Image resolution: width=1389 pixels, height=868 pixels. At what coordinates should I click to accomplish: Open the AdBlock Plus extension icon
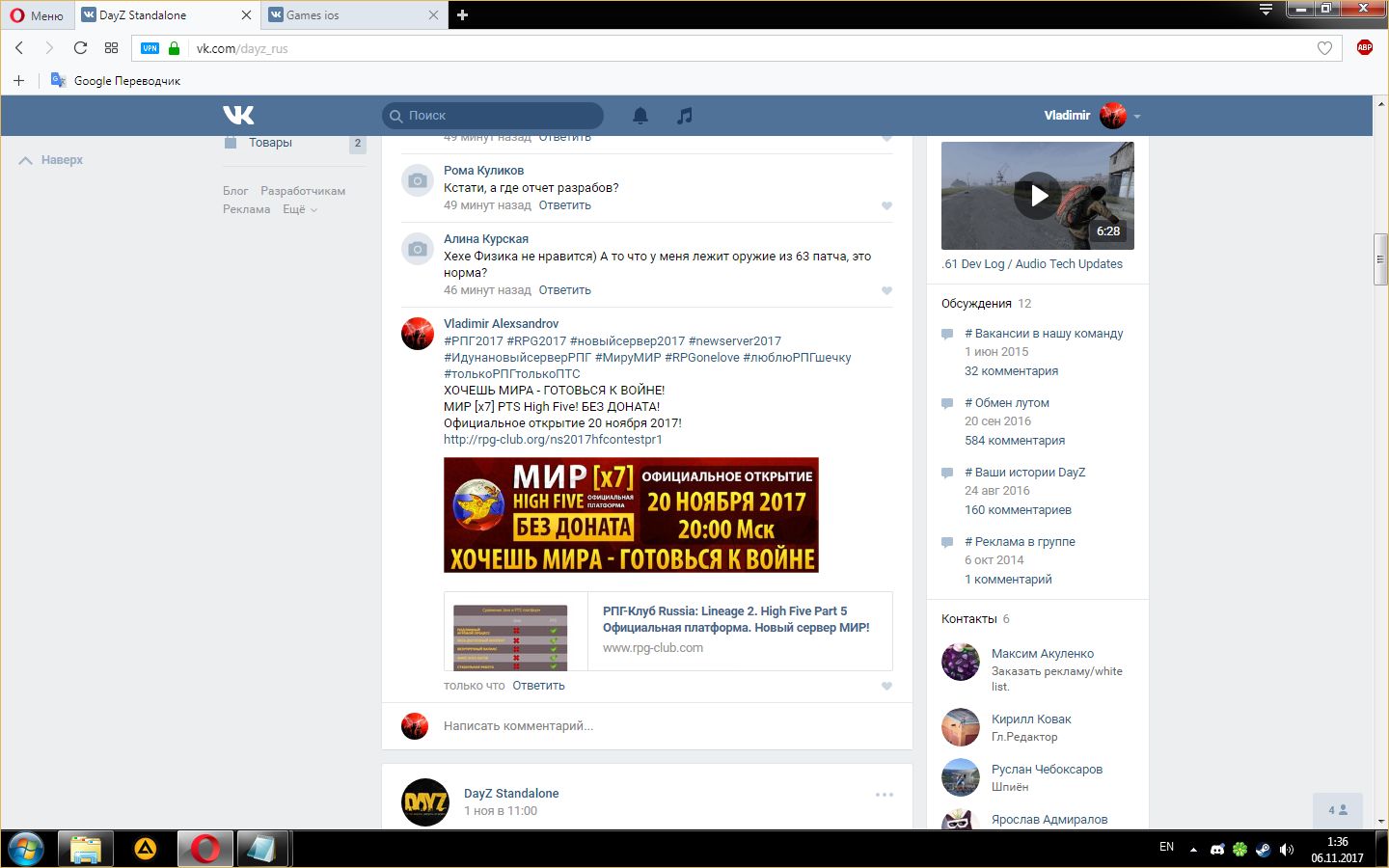click(x=1364, y=48)
